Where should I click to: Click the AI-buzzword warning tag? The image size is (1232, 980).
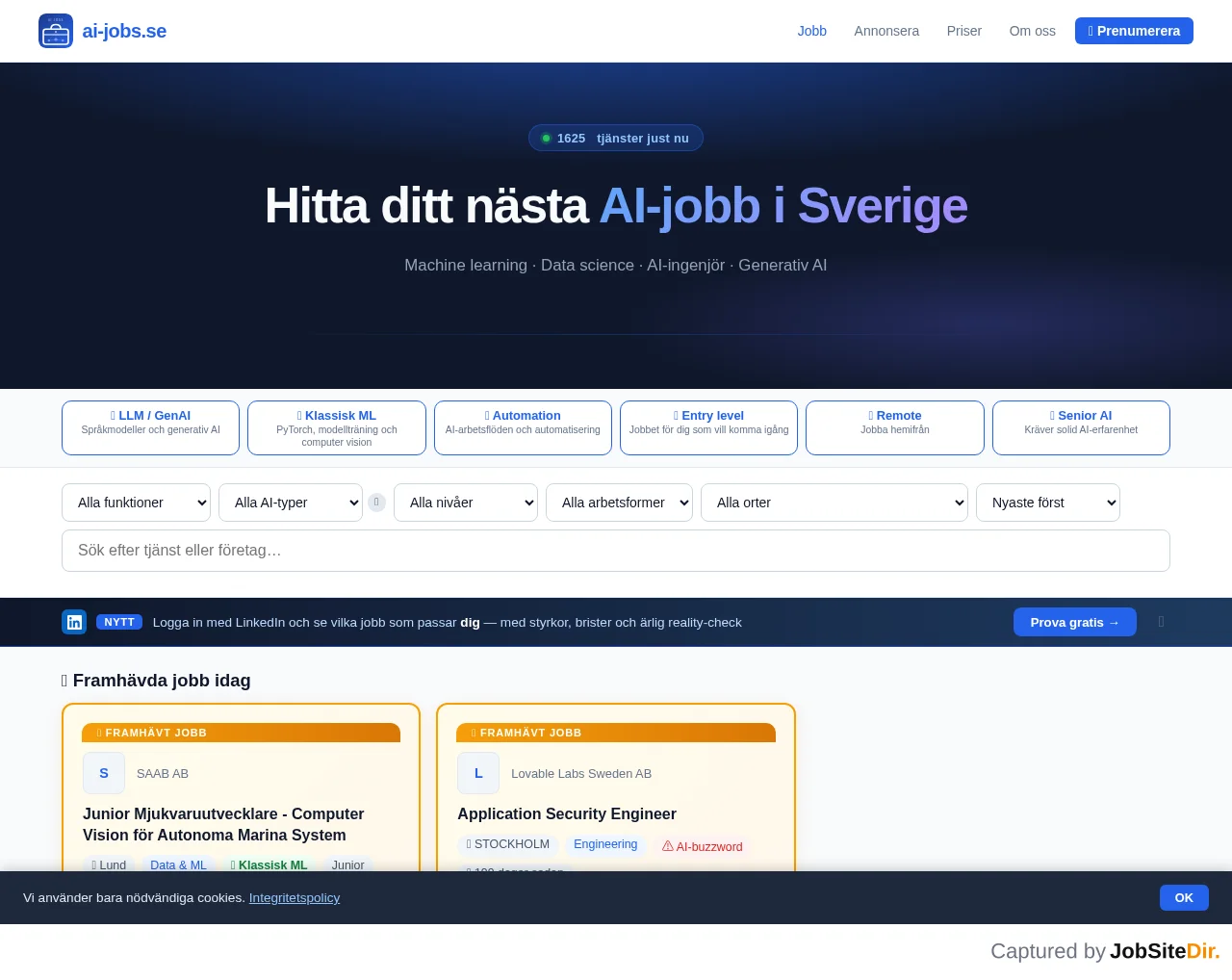pos(703,846)
